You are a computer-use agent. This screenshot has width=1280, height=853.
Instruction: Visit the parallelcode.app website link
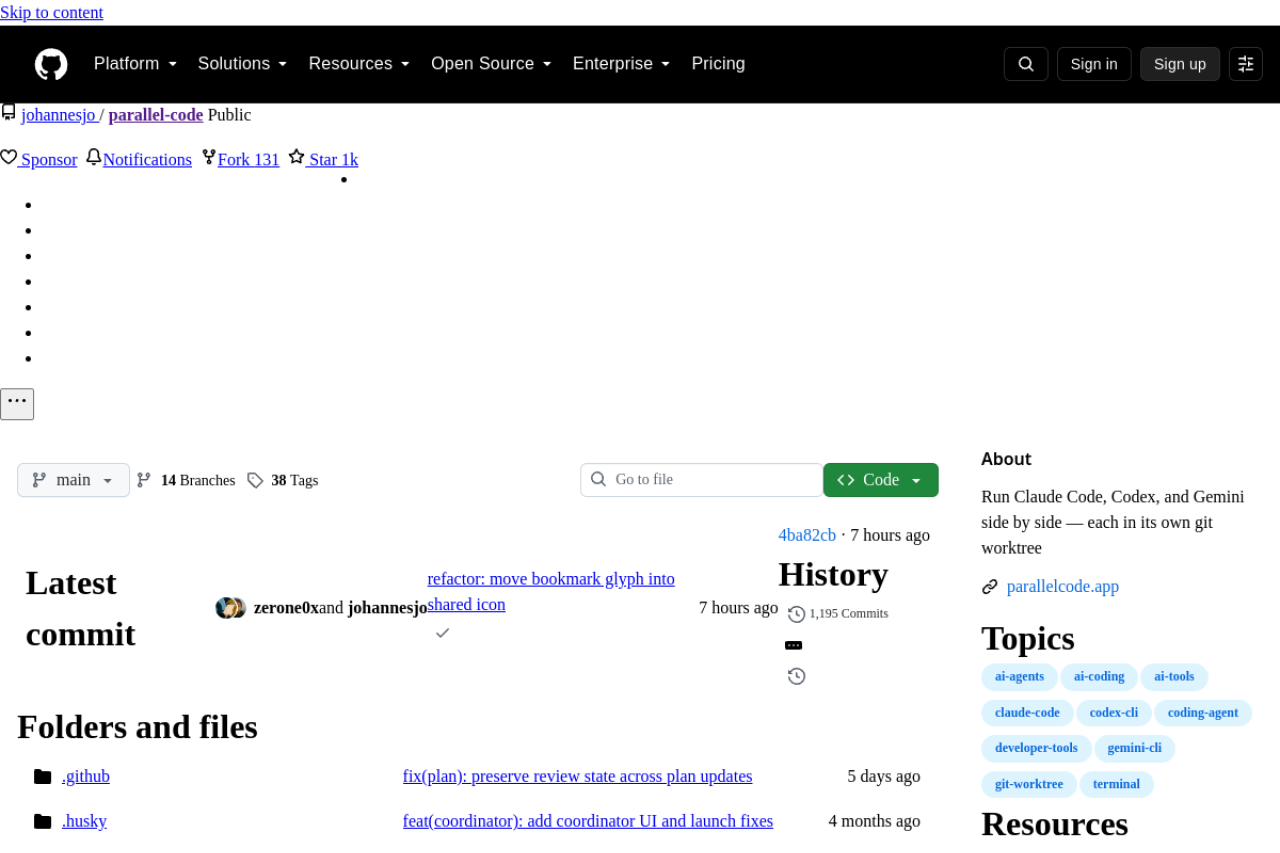coord(1063,587)
